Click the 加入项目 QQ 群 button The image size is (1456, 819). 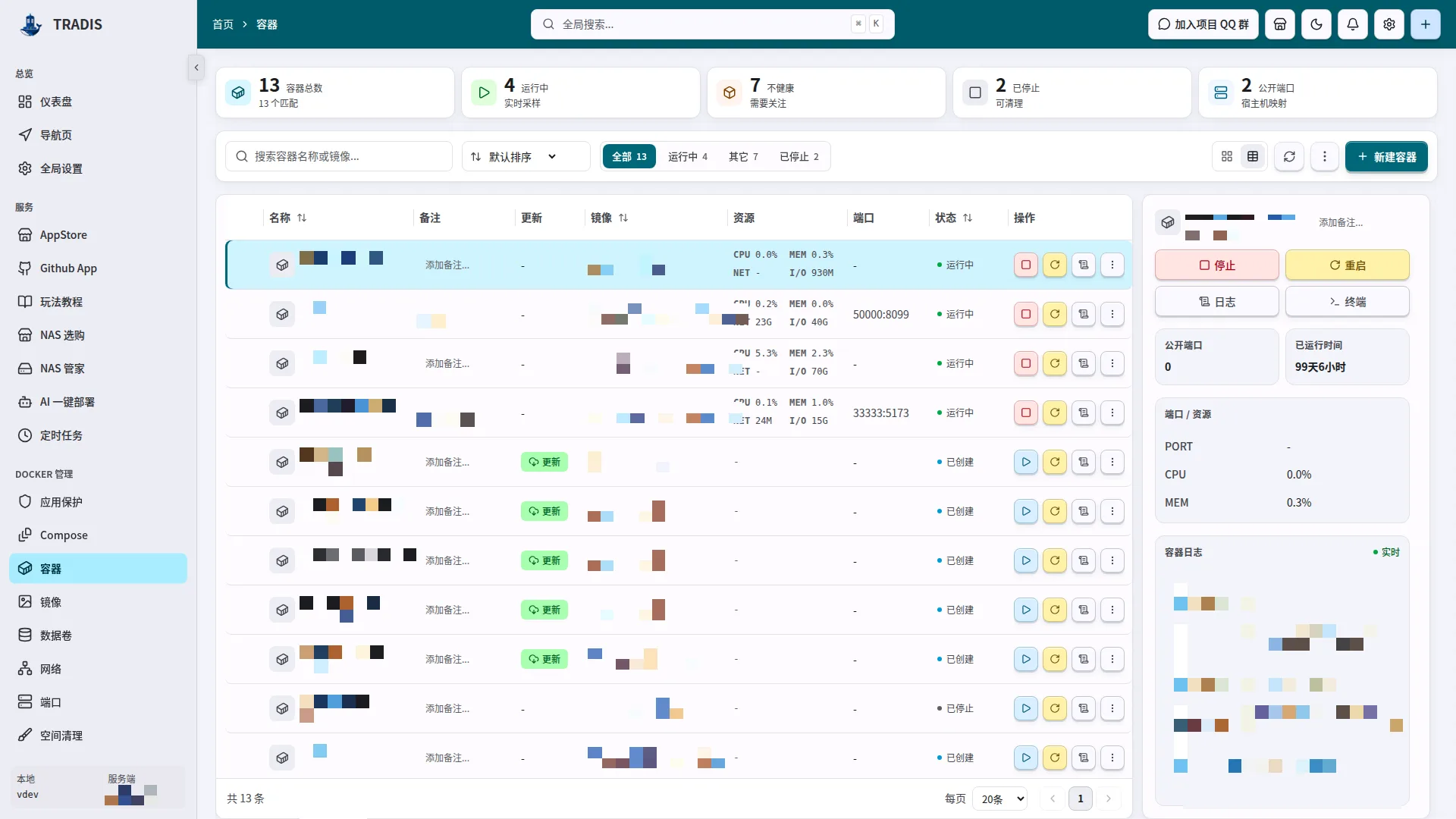tap(1203, 24)
